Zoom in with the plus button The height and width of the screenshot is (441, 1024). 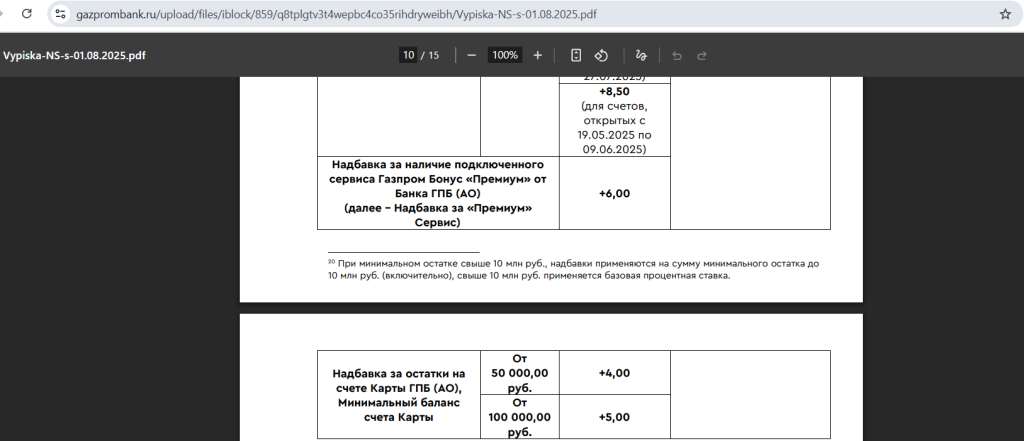click(x=537, y=56)
